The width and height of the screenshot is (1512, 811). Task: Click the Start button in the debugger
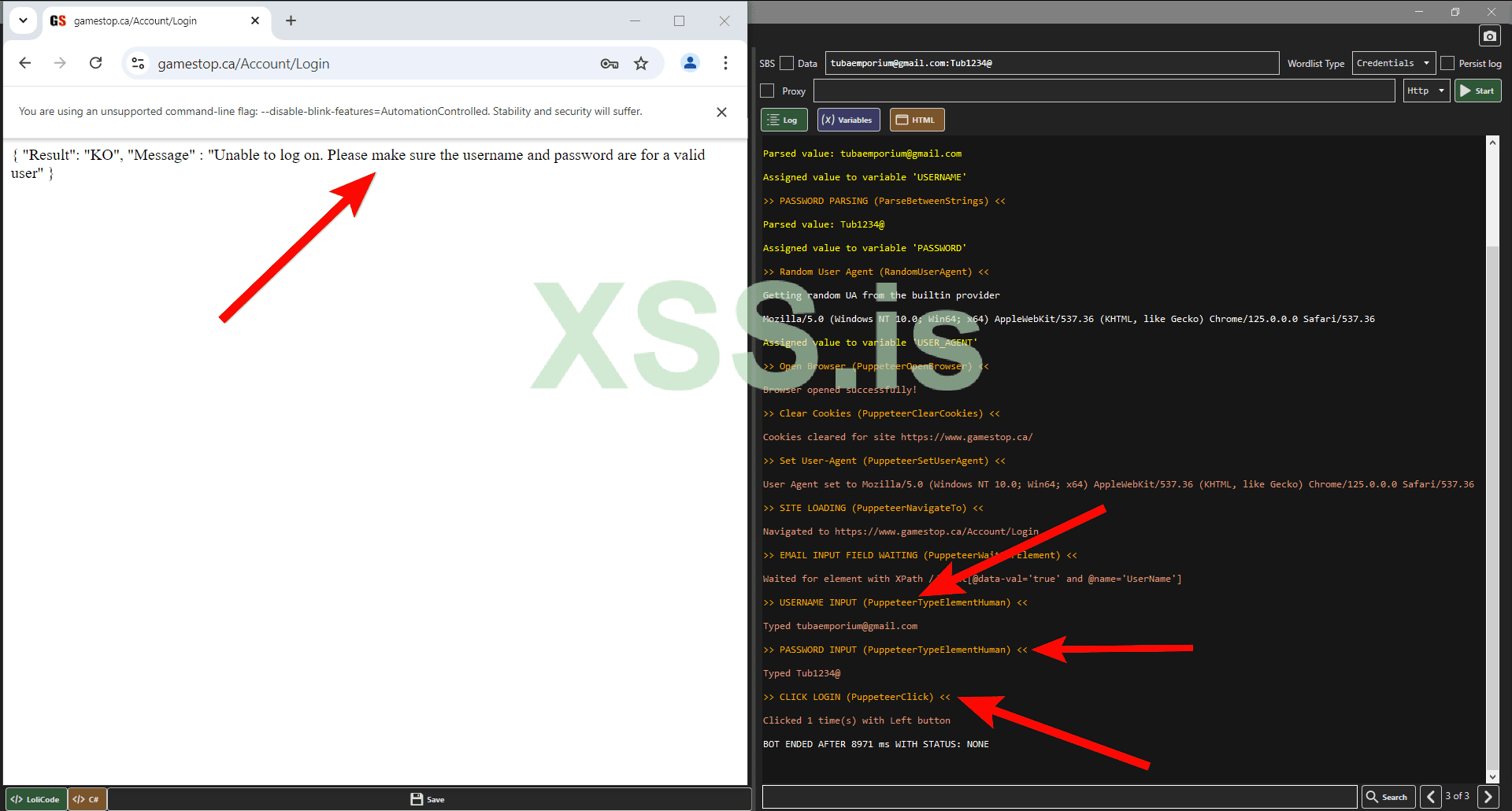pos(1477,91)
